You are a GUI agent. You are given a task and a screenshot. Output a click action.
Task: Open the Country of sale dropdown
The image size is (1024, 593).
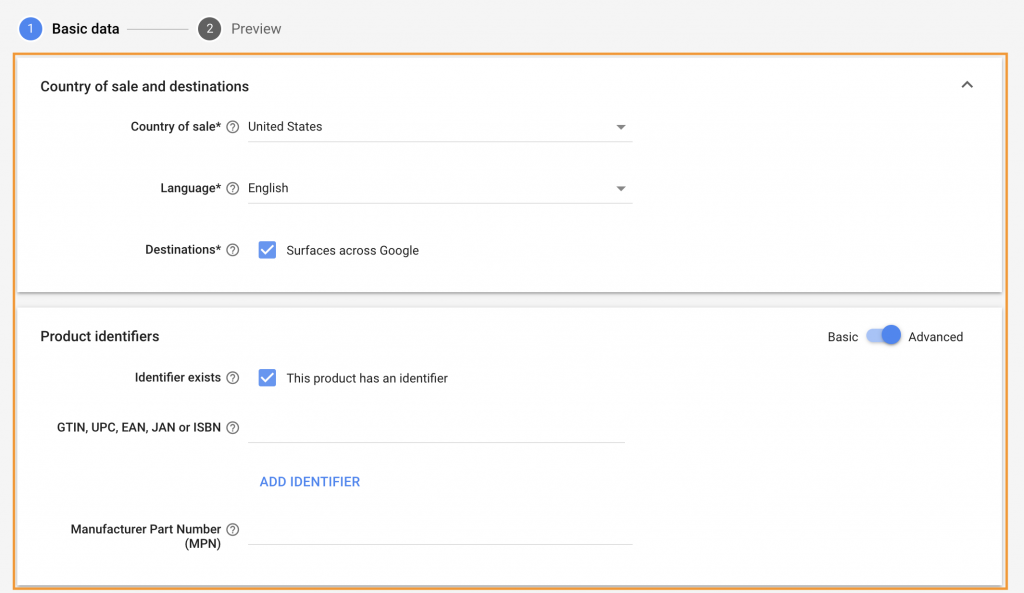click(x=439, y=127)
